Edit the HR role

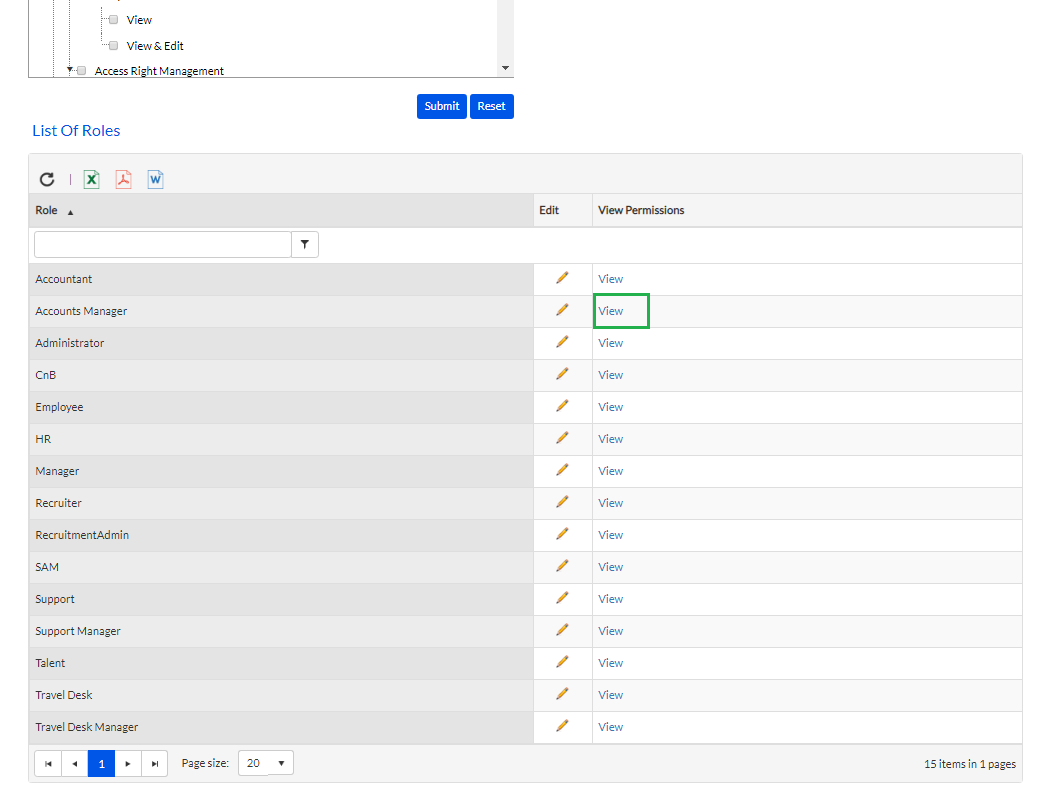tap(562, 438)
